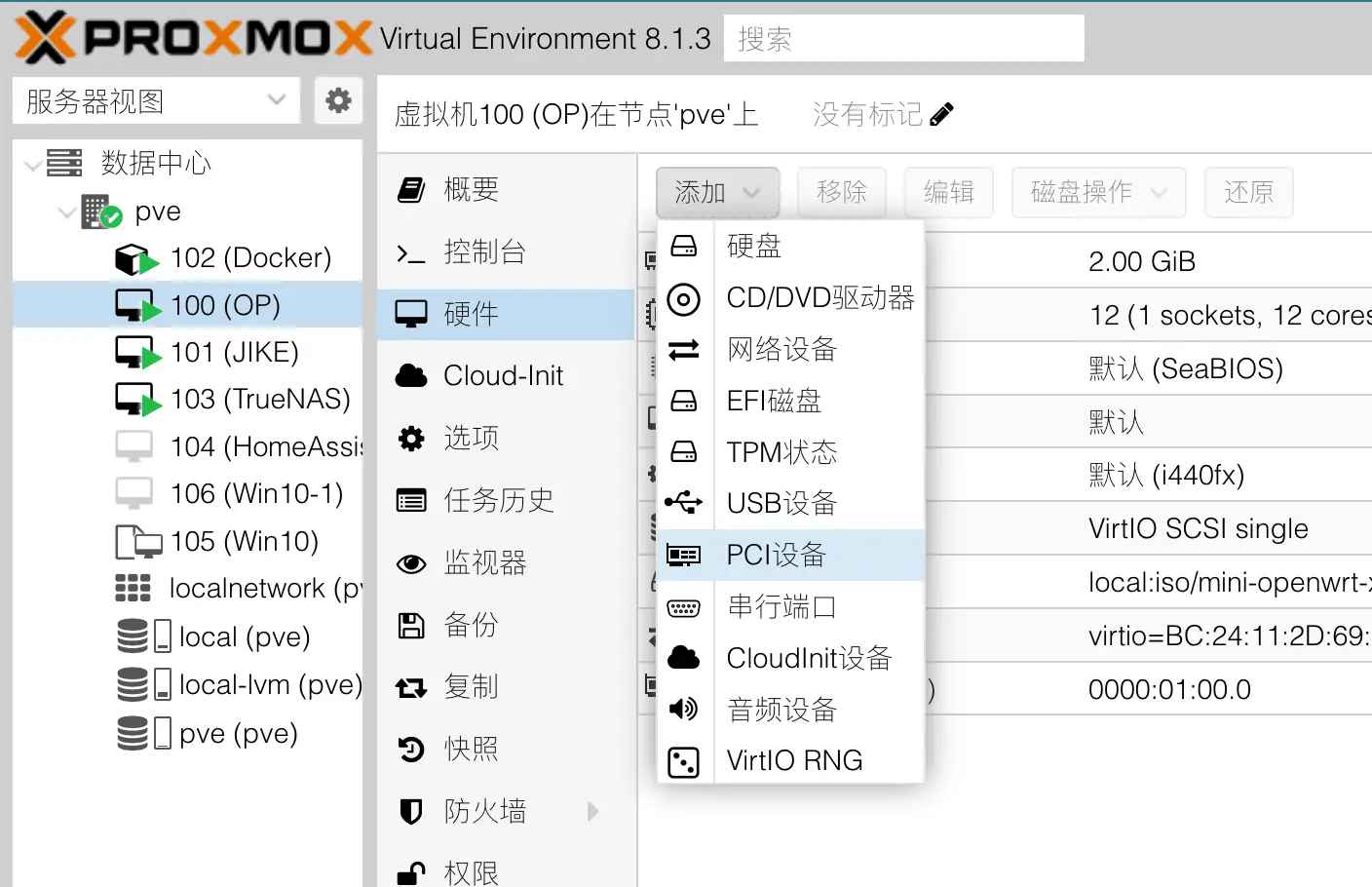Edit tags with the pencil icon
Screen dimensions: 1372x887
(941, 115)
